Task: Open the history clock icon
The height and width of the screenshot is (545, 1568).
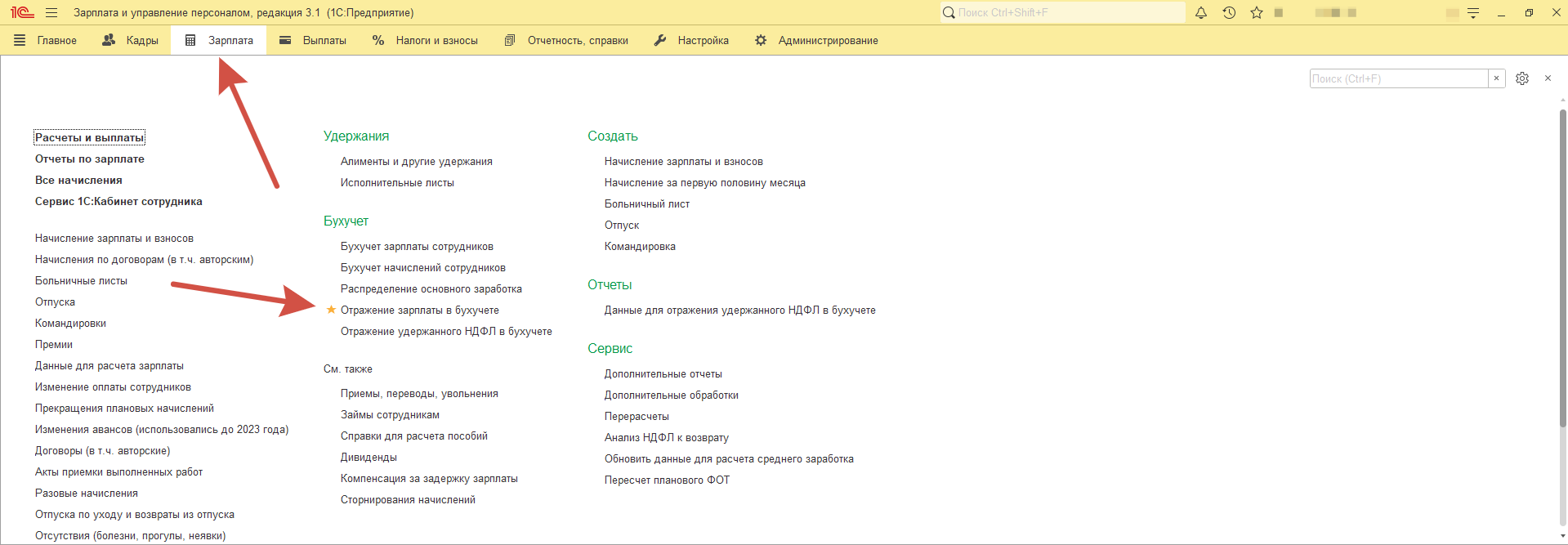Action: coord(1229,13)
